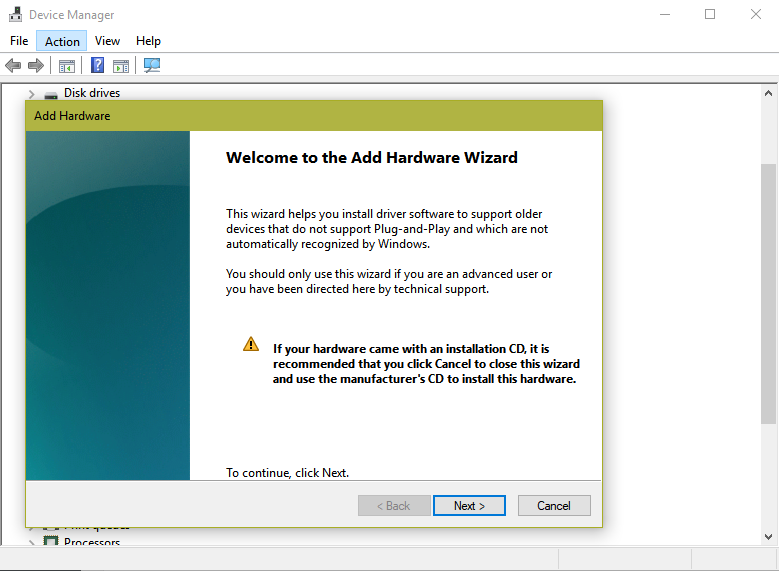
Task: Click the yellow warning triangle icon
Action: click(251, 344)
